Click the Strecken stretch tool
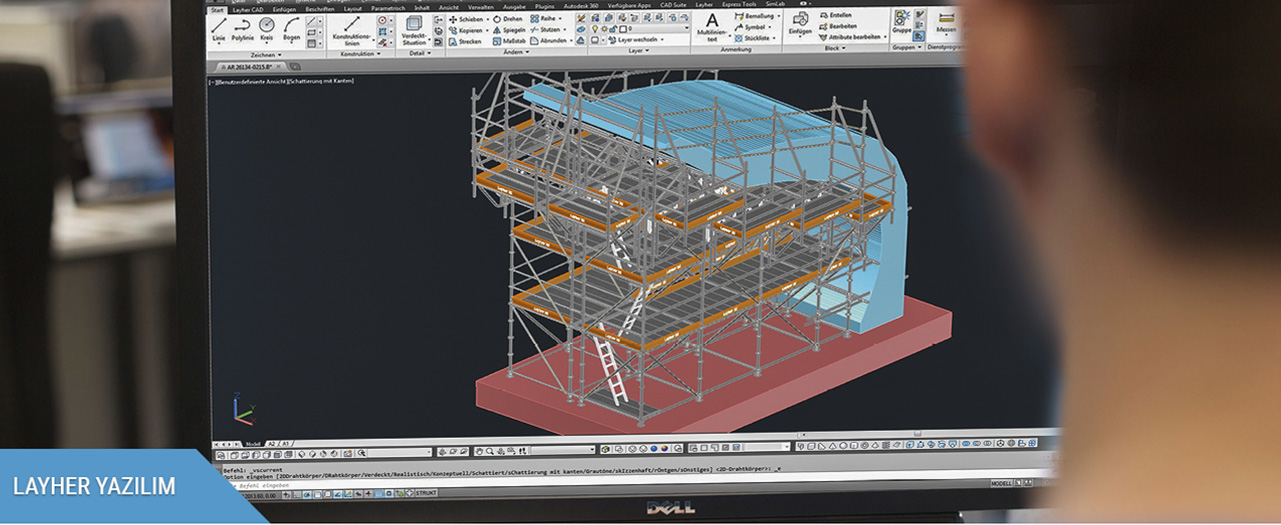 [x=466, y=41]
